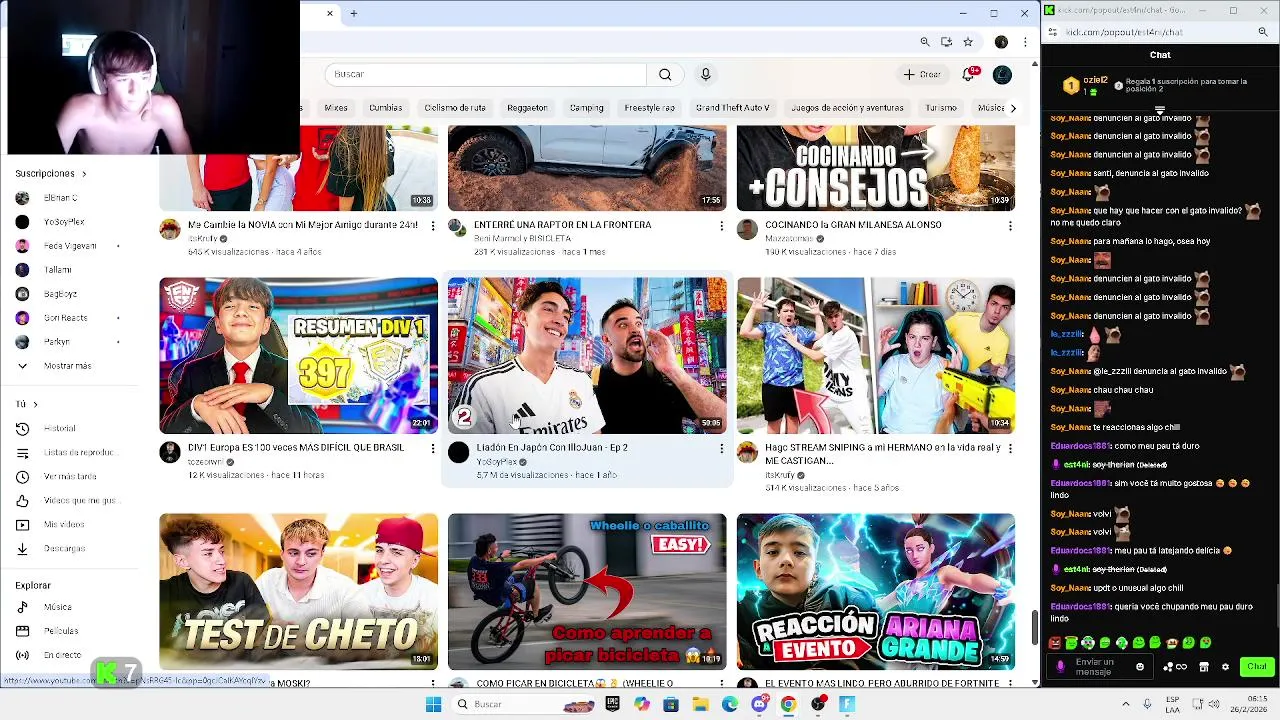
Task: Open Listas de reproducción in sidebar
Action: click(x=68, y=452)
